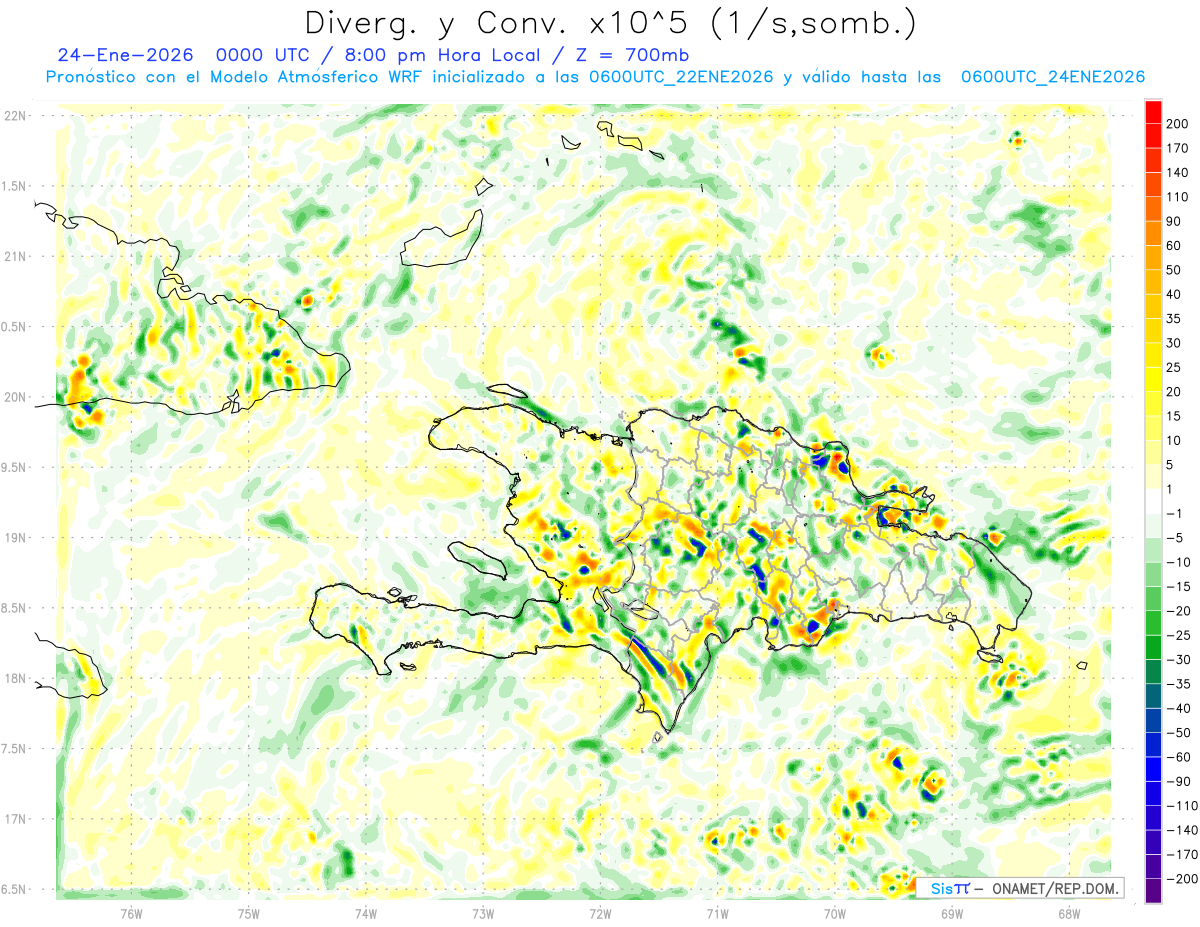The height and width of the screenshot is (927, 1200).
Task: Click the '22N' latitude label
Action: 14,115
